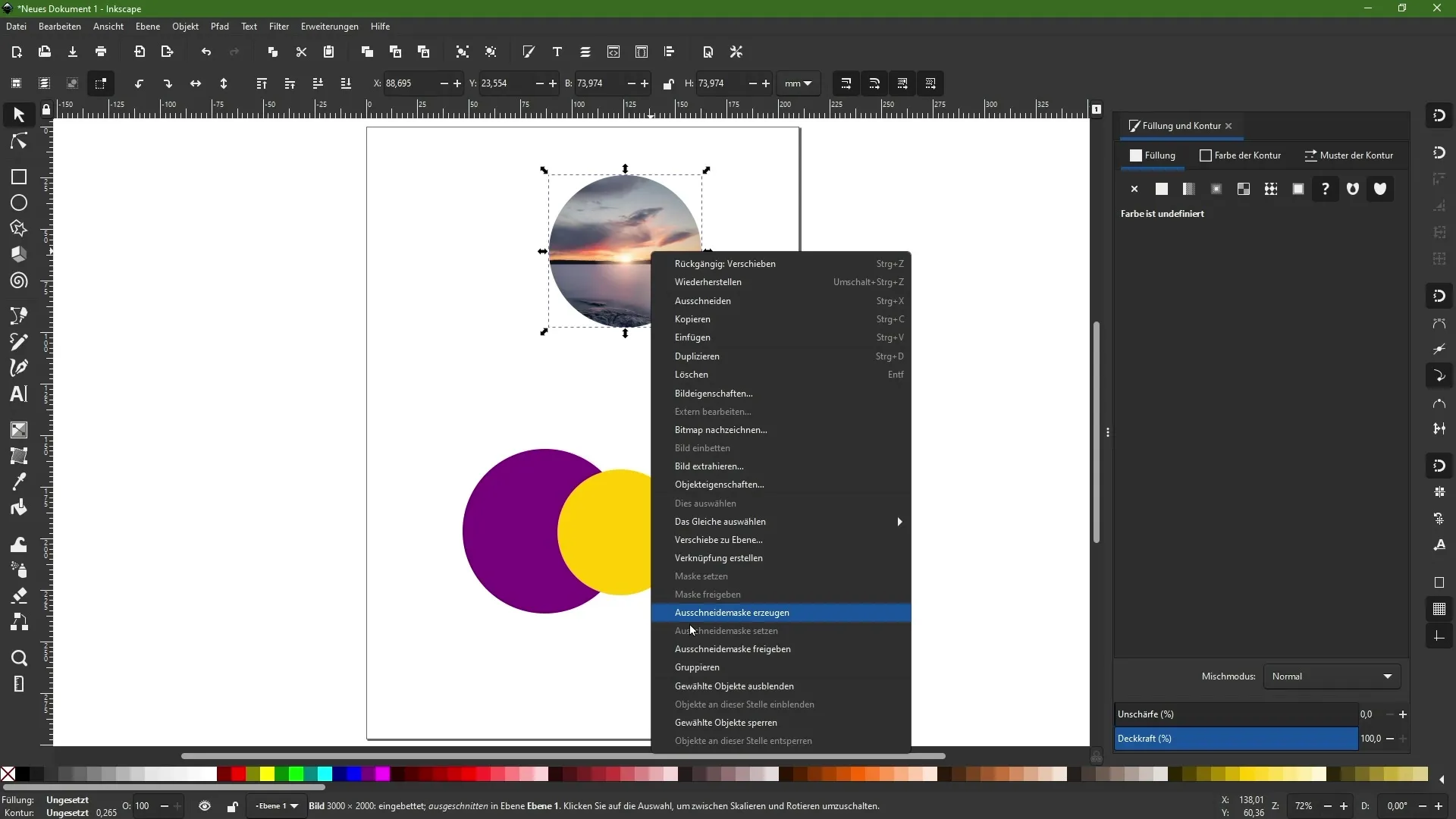Select the Pencil freehand tool
1456x819 pixels.
coord(19,342)
